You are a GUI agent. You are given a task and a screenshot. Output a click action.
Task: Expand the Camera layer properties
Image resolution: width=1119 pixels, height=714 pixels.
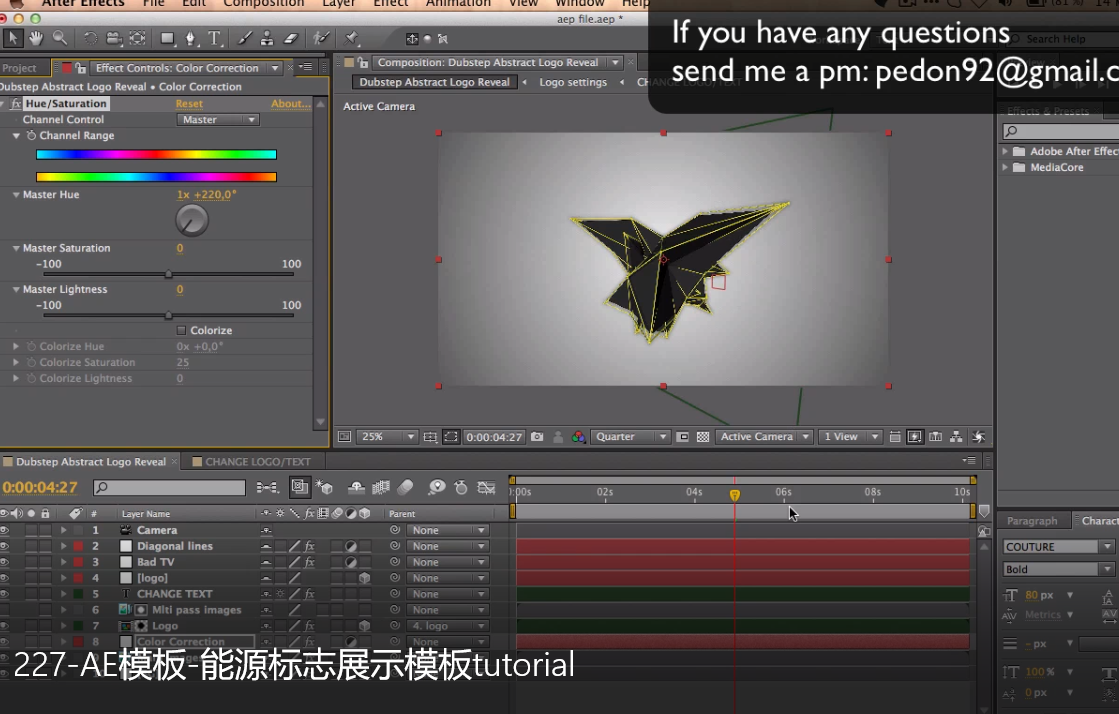pos(64,530)
